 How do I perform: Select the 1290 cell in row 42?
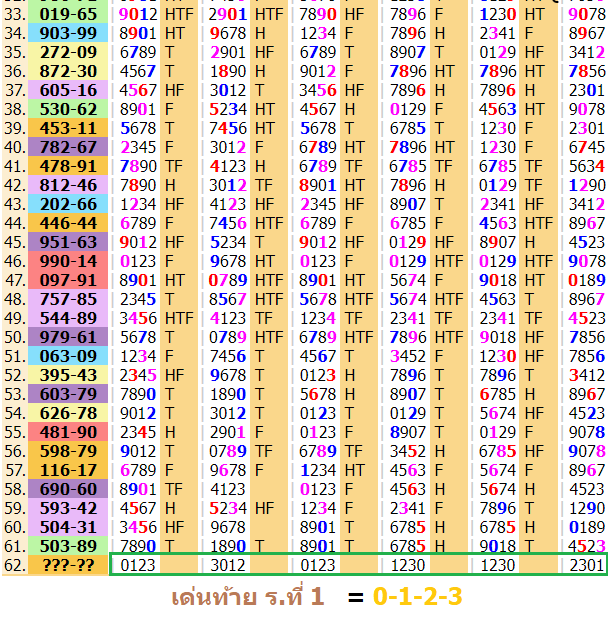pos(586,185)
